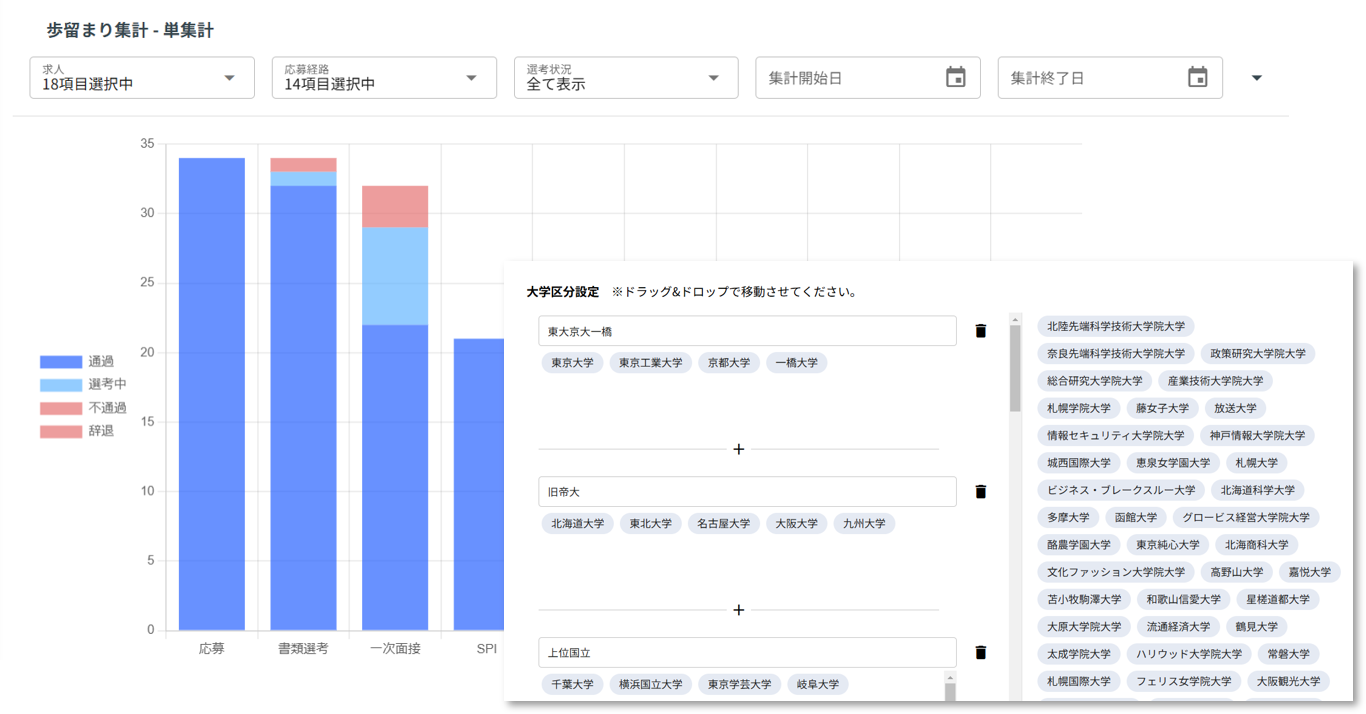Select the 高野山大学 chip

click(1235, 573)
